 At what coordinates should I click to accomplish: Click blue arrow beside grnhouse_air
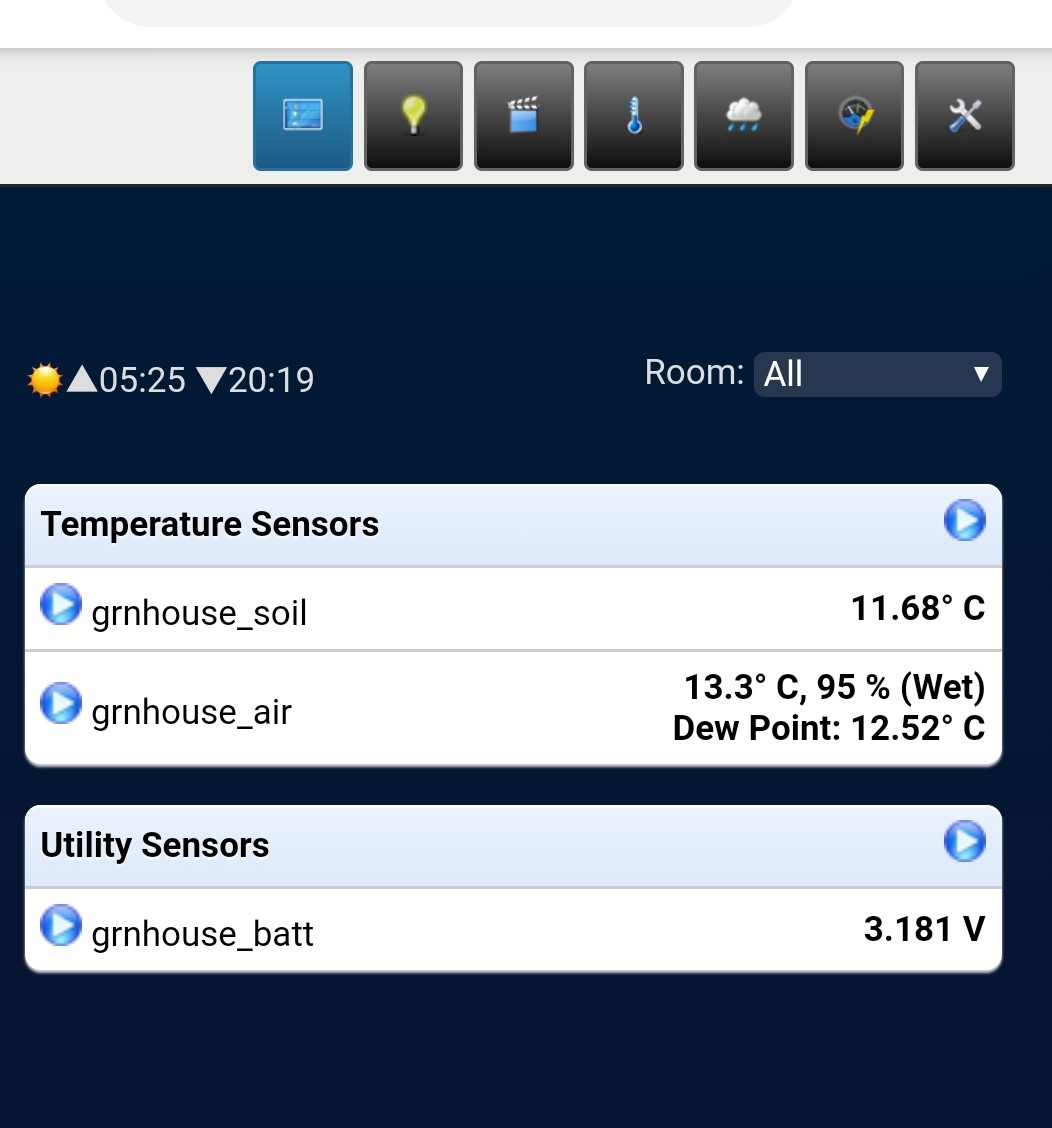(x=61, y=703)
